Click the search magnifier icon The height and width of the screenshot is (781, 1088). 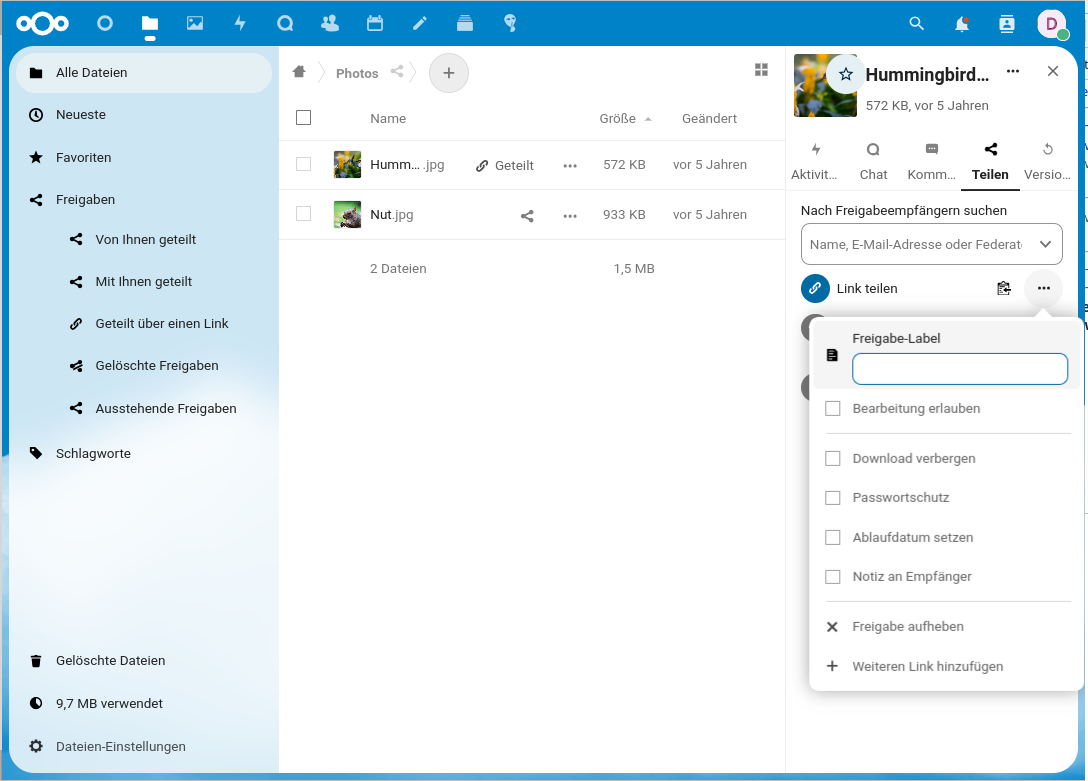pyautogui.click(x=916, y=23)
